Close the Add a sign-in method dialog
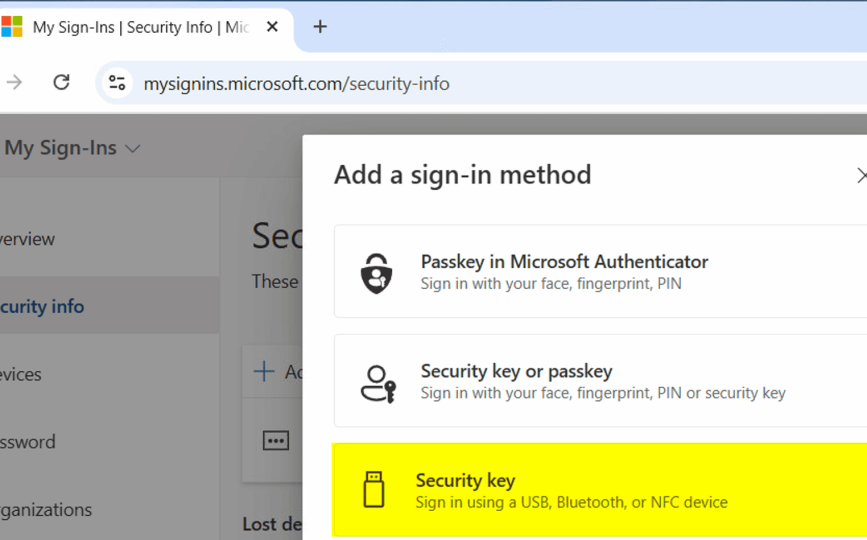The width and height of the screenshot is (867, 540). pyautogui.click(x=860, y=175)
